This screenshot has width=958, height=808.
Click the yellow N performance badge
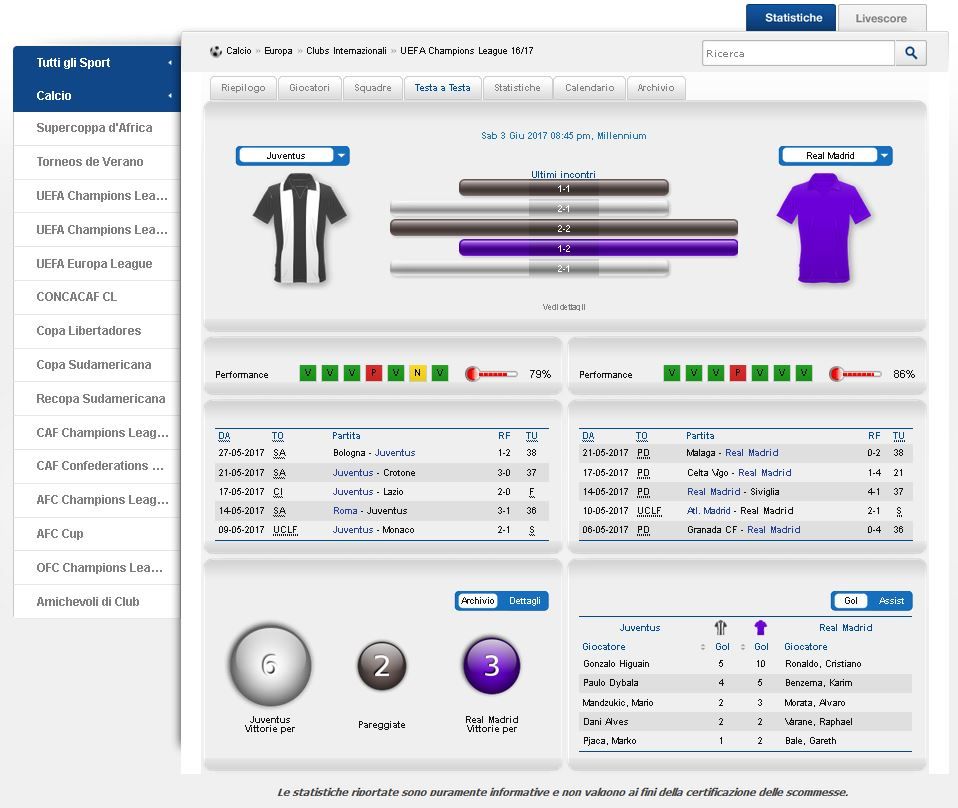point(417,373)
